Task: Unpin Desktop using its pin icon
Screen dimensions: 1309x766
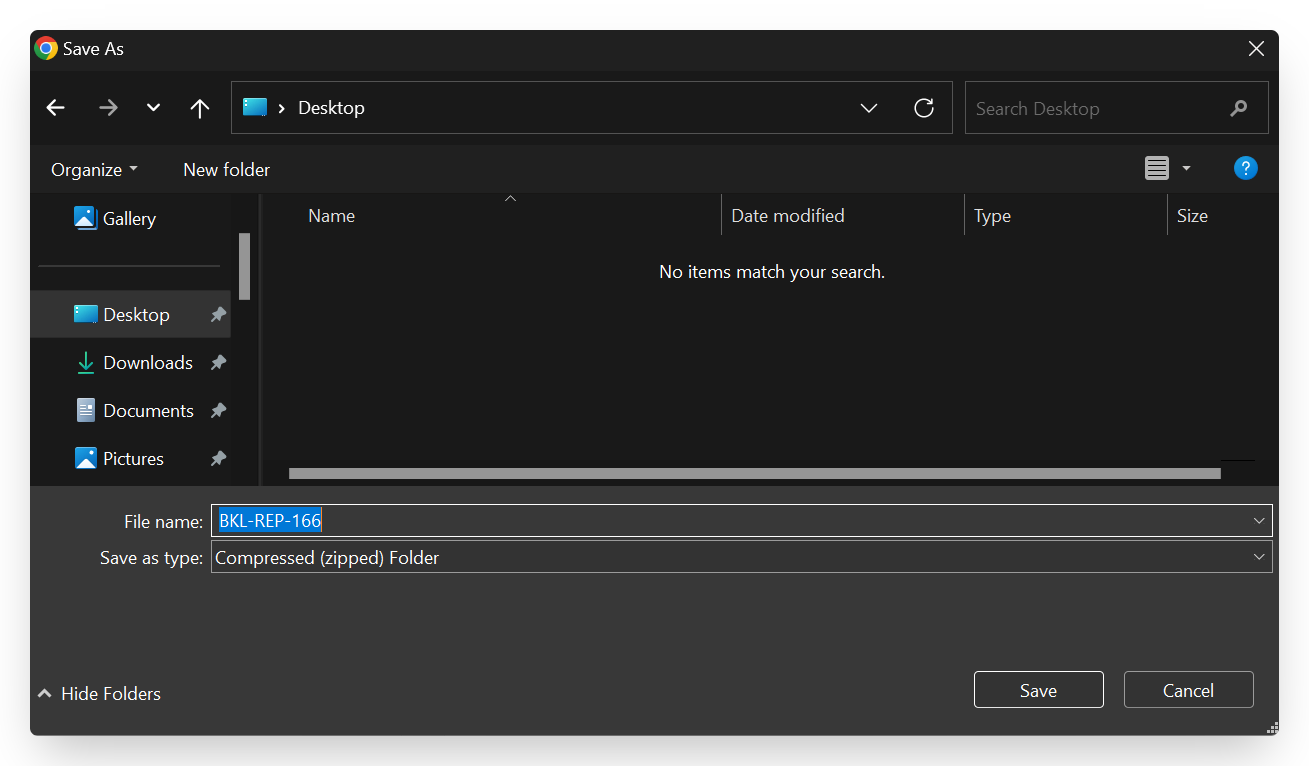Action: pyautogui.click(x=217, y=315)
